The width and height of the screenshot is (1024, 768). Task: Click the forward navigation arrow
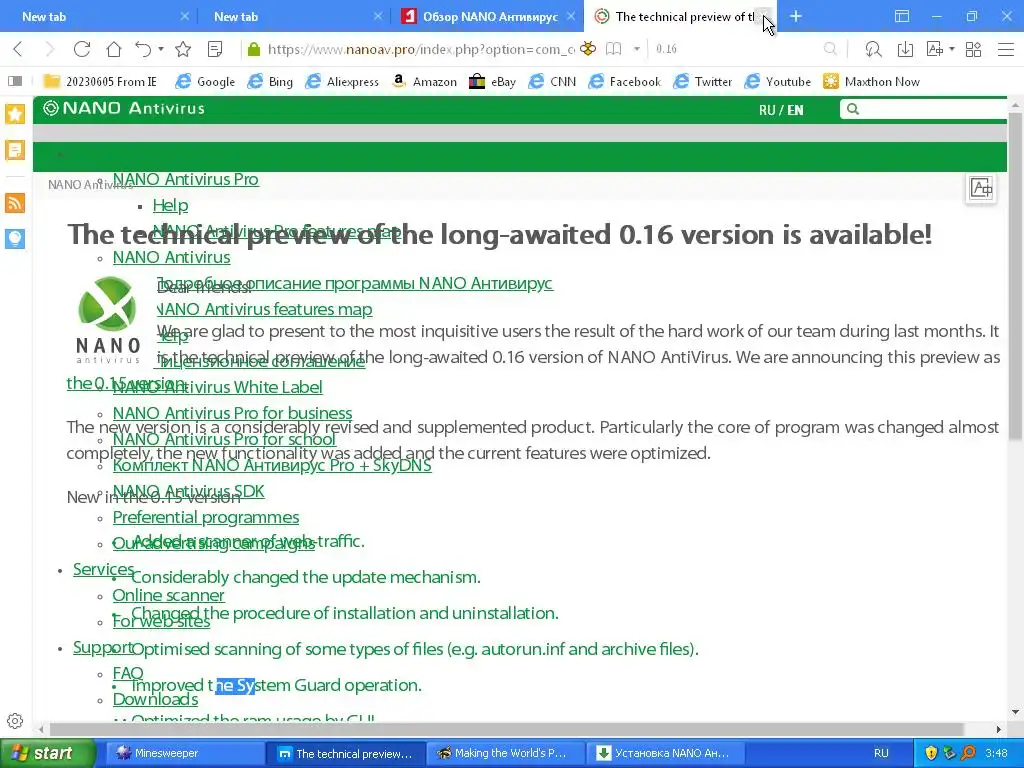pos(49,49)
